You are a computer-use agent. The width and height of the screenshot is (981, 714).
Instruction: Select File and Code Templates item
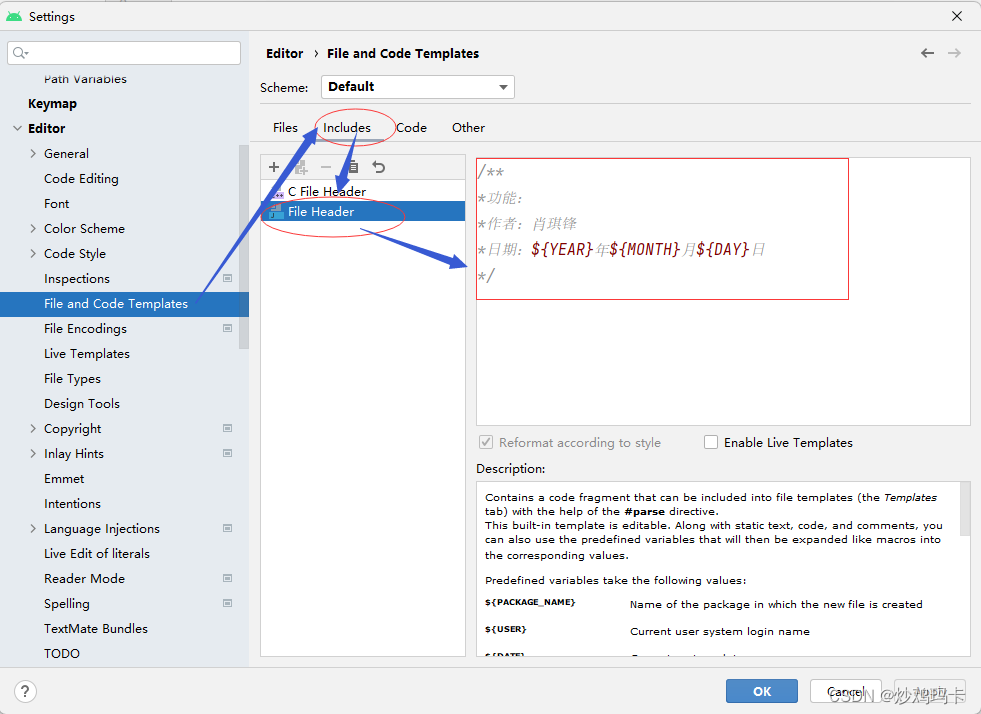[x=125, y=304]
